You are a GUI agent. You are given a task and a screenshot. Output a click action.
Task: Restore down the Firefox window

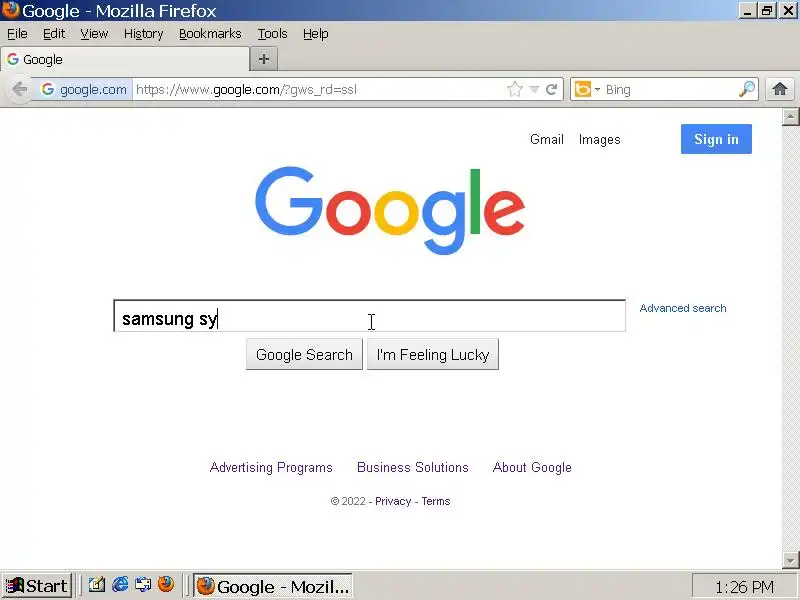coord(767,11)
